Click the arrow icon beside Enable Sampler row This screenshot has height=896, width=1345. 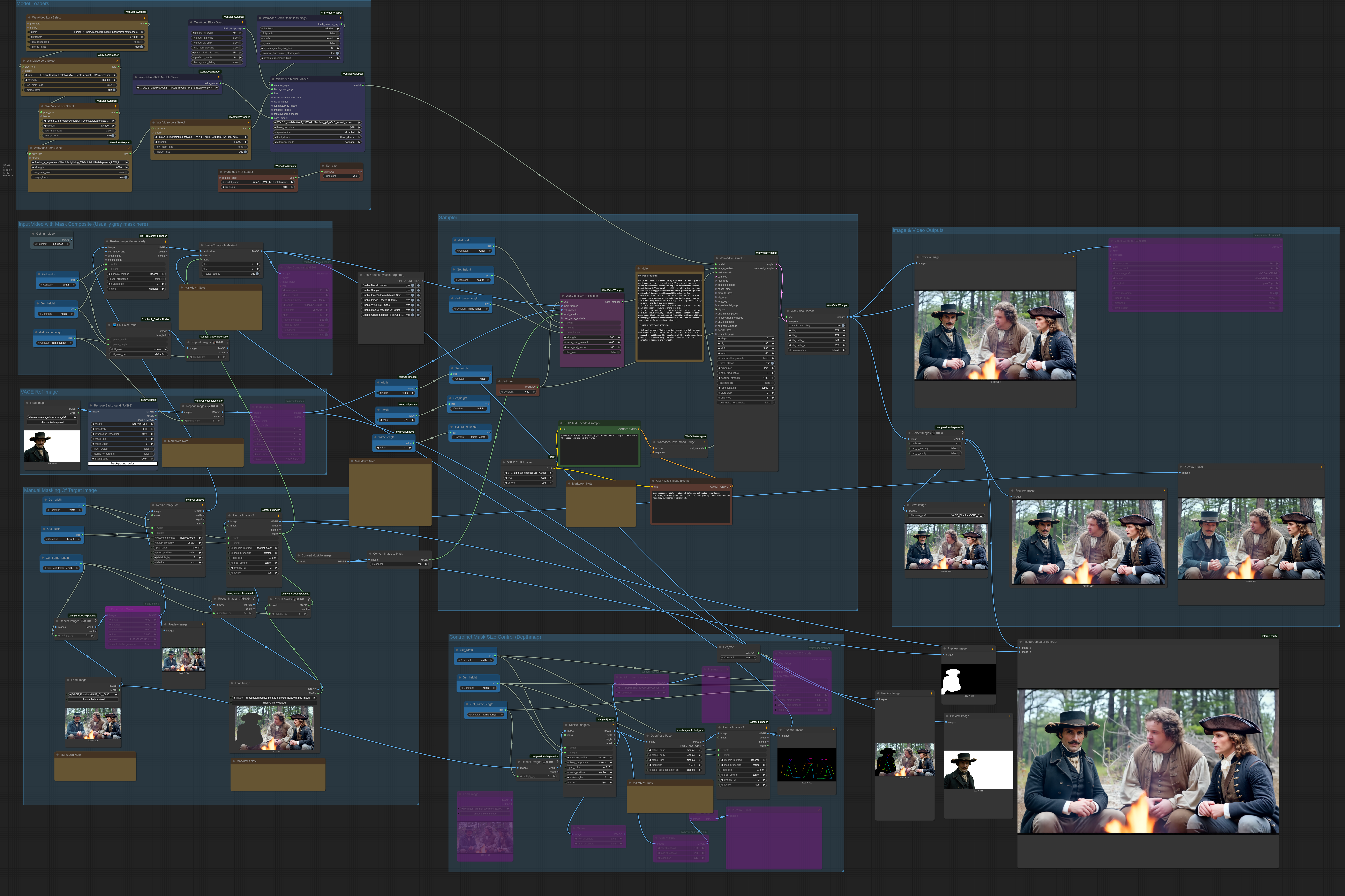tap(418, 290)
